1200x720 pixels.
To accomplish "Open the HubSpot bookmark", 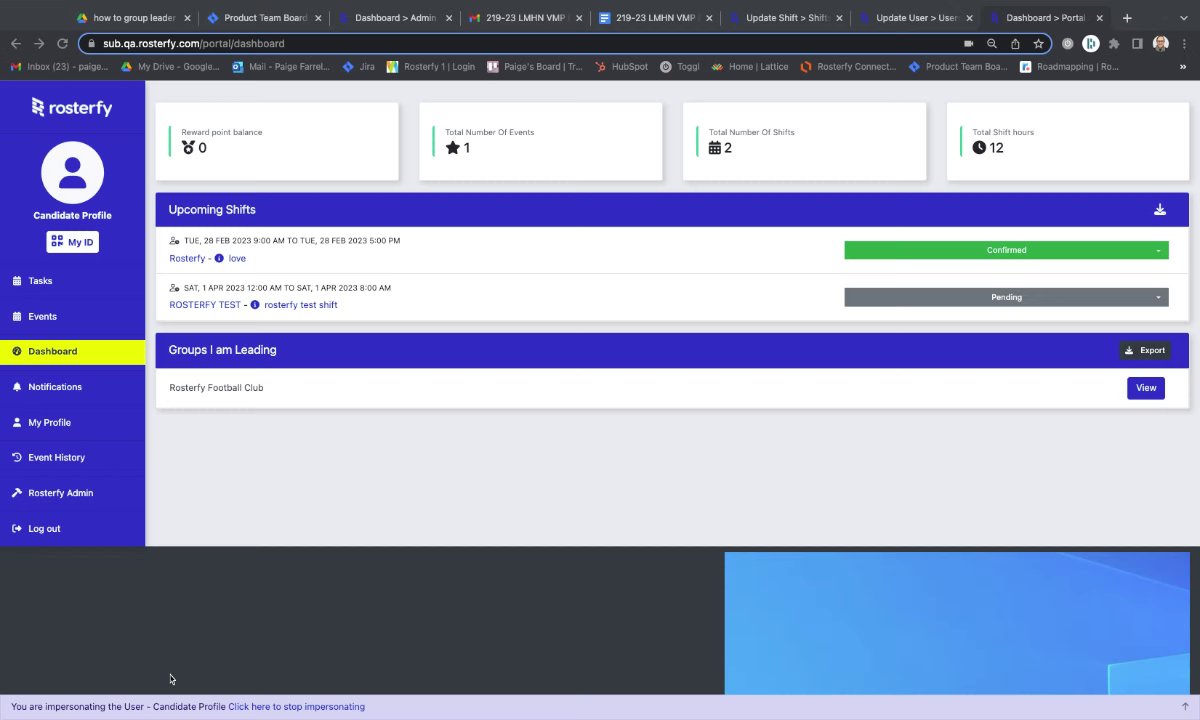I will (x=621, y=67).
